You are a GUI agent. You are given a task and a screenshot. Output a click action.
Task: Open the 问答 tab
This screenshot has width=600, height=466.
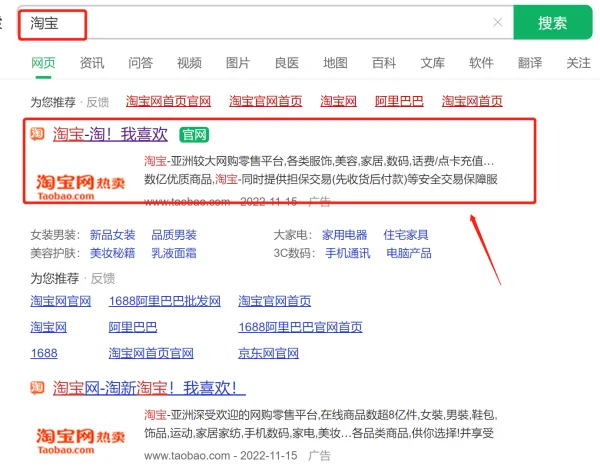[x=140, y=63]
